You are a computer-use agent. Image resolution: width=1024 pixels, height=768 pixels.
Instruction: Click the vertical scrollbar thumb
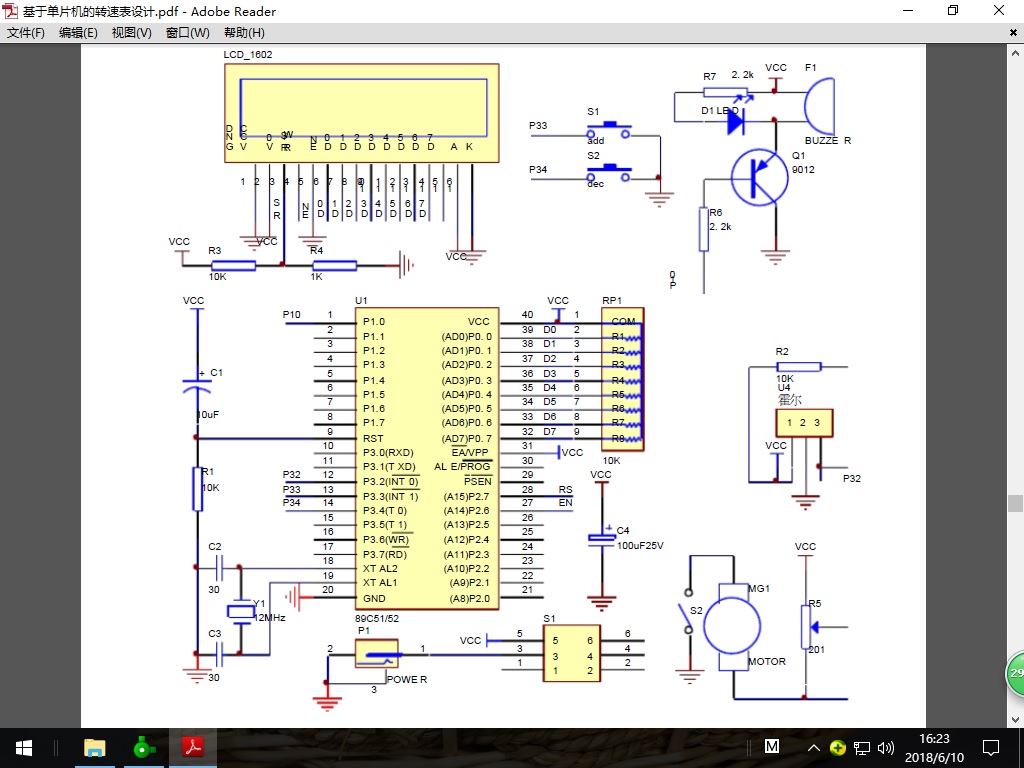point(1015,502)
